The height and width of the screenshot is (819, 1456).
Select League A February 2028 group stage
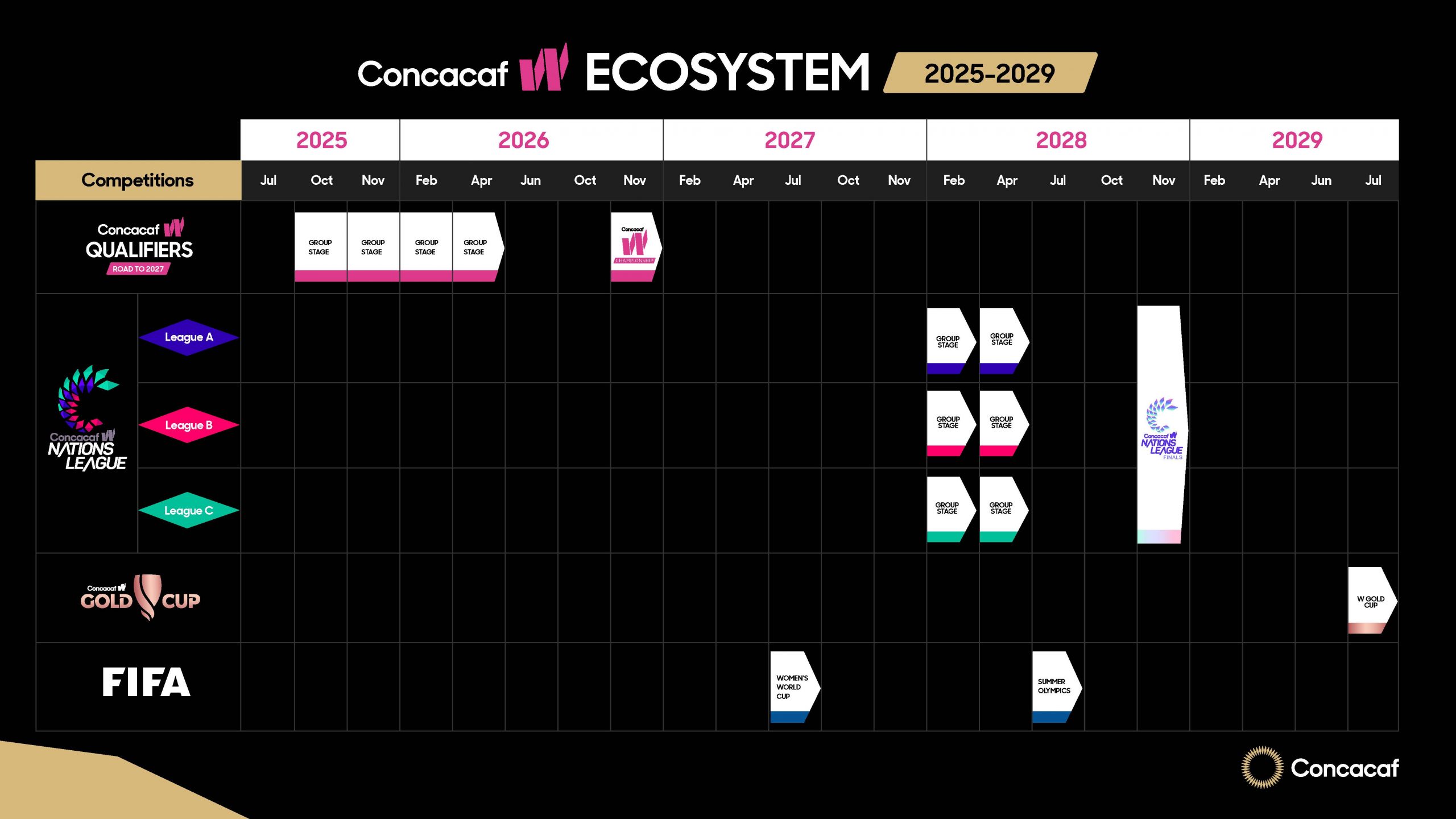(948, 341)
